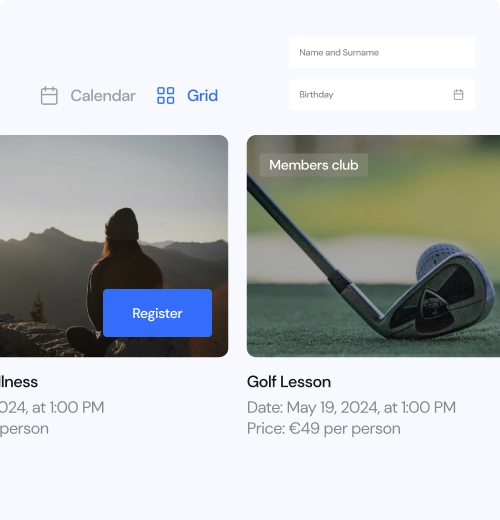Click the per person price text on left card

[x=24, y=429]
